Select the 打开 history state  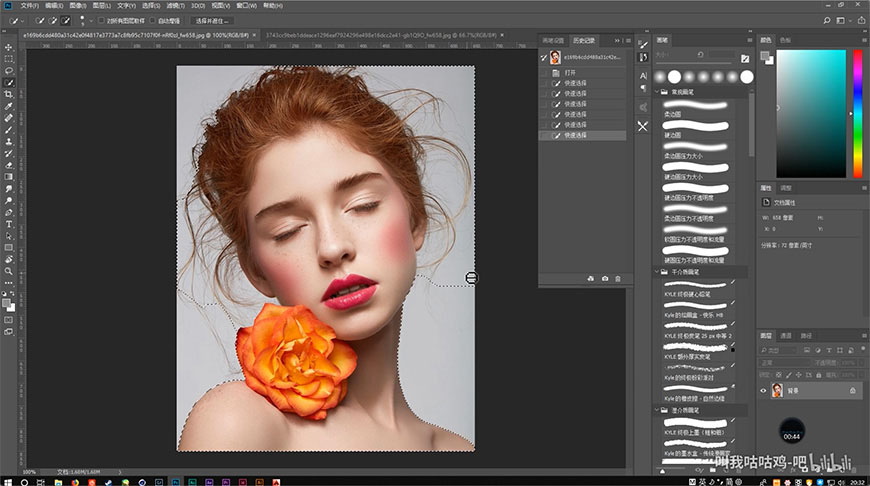tap(570, 73)
